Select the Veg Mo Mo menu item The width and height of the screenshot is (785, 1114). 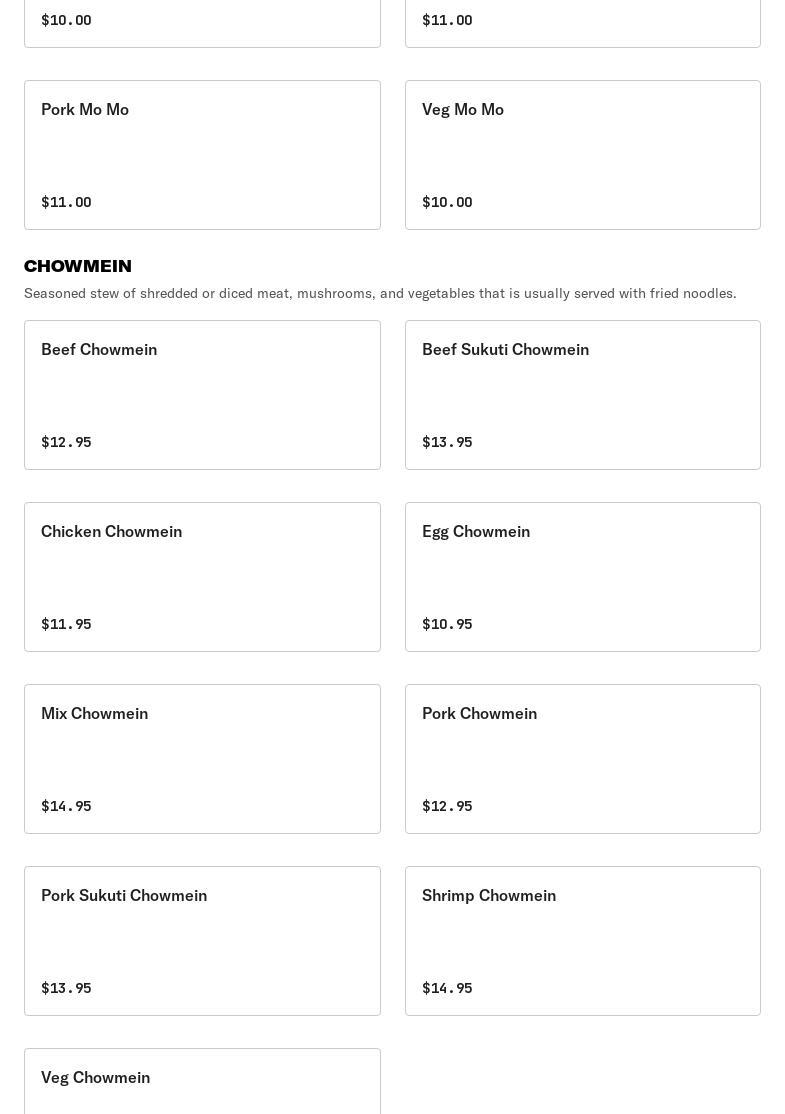click(582, 155)
